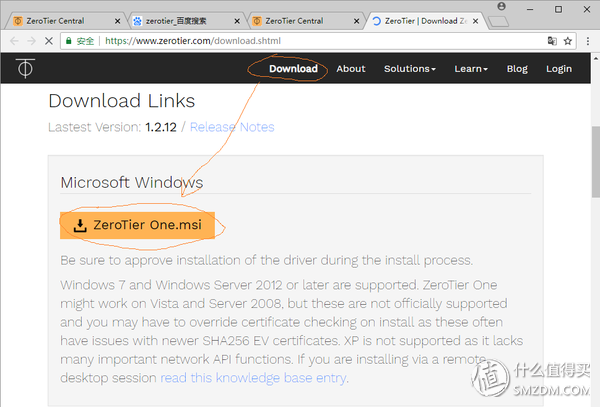Expand the Solutions dropdown menu

[x=410, y=68]
